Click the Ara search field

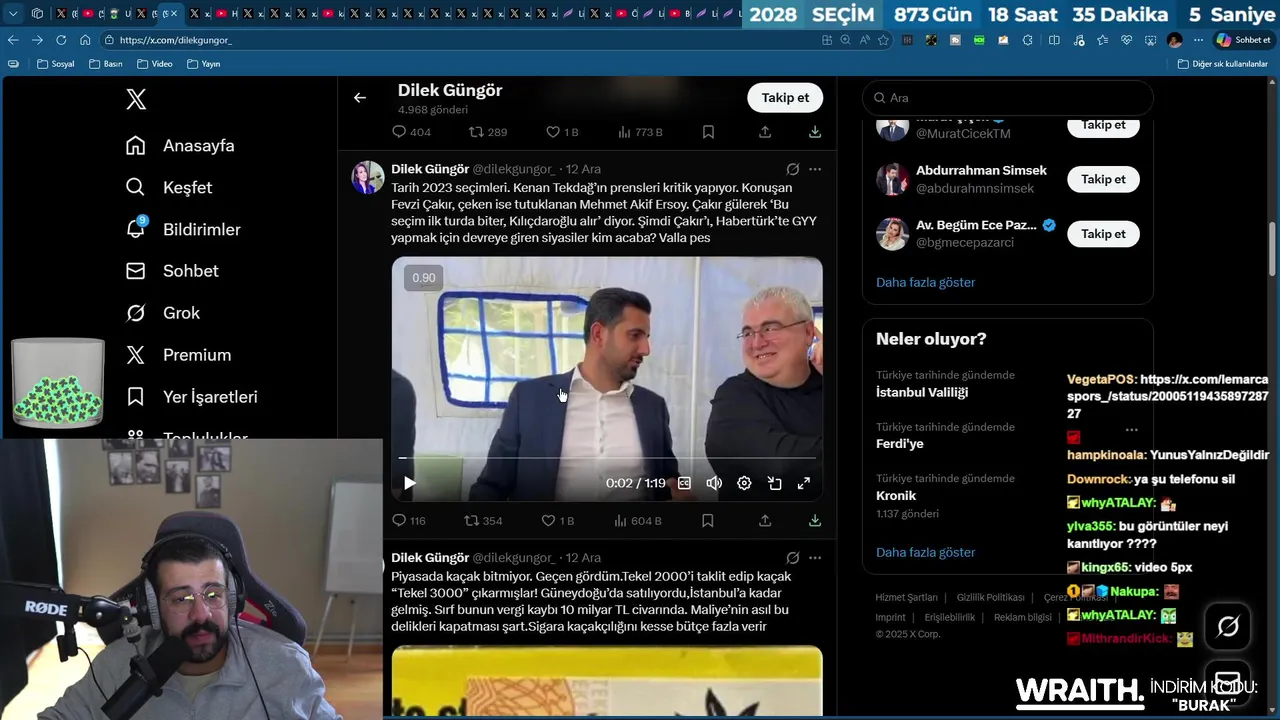click(x=1008, y=97)
